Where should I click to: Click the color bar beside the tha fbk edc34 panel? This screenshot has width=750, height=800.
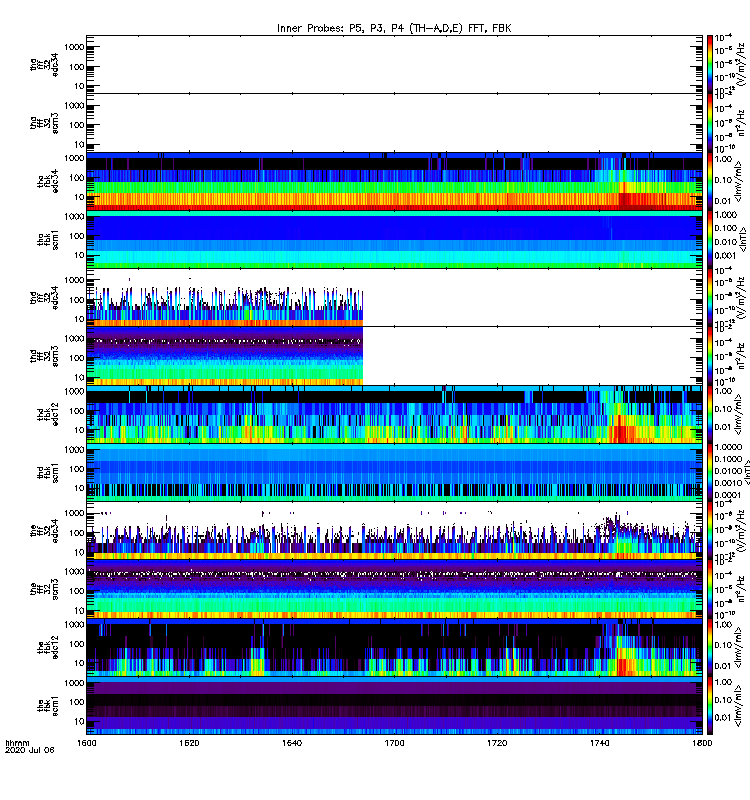coord(710,181)
